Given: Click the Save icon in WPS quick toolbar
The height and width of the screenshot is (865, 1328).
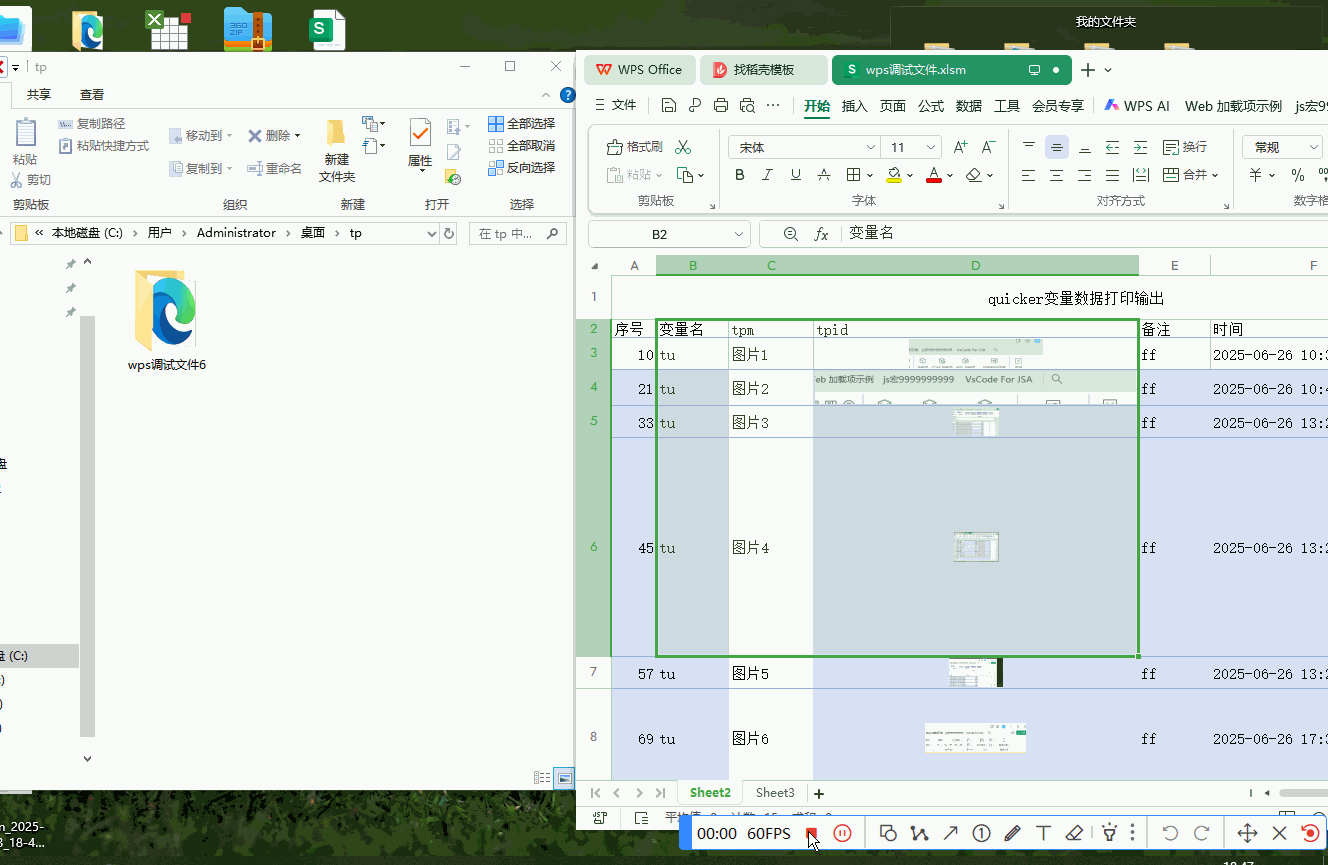Looking at the screenshot, I should [x=669, y=105].
